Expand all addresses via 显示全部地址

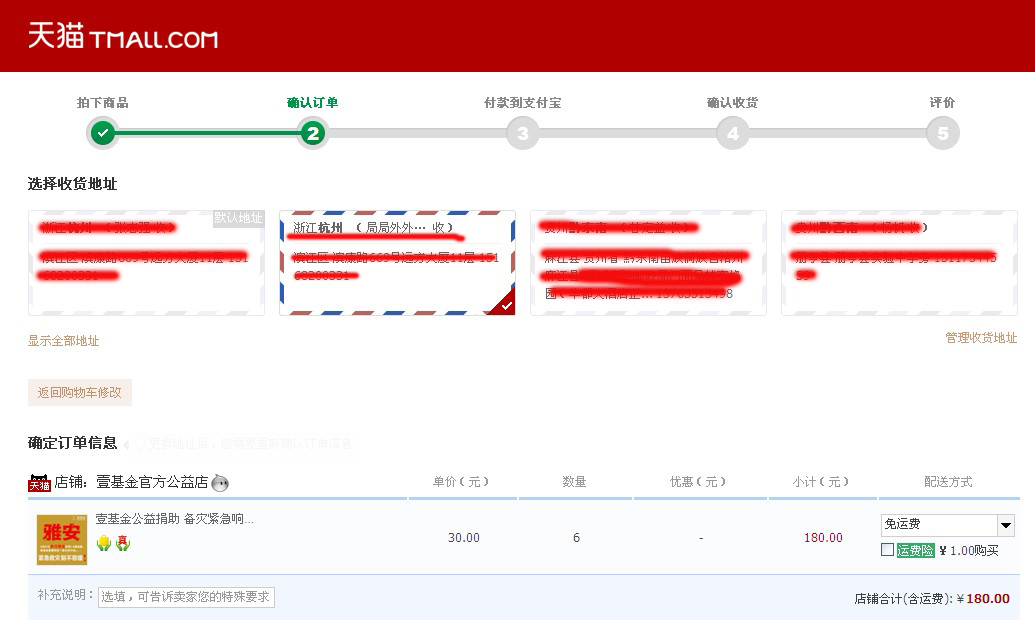64,341
